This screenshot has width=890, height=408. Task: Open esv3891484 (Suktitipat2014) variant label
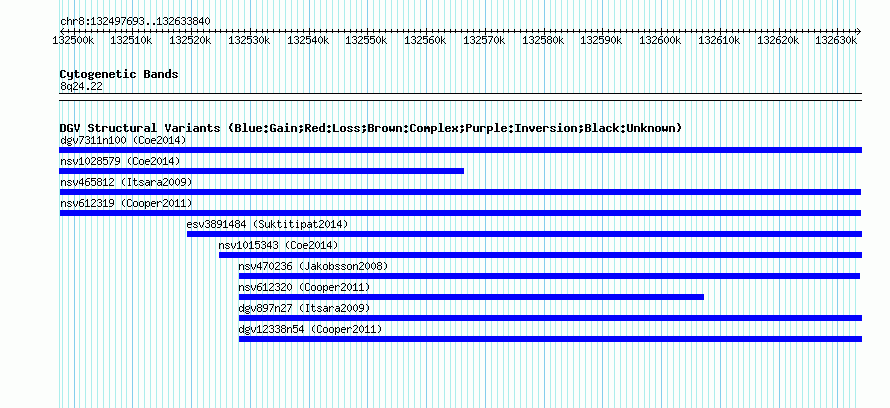click(267, 224)
